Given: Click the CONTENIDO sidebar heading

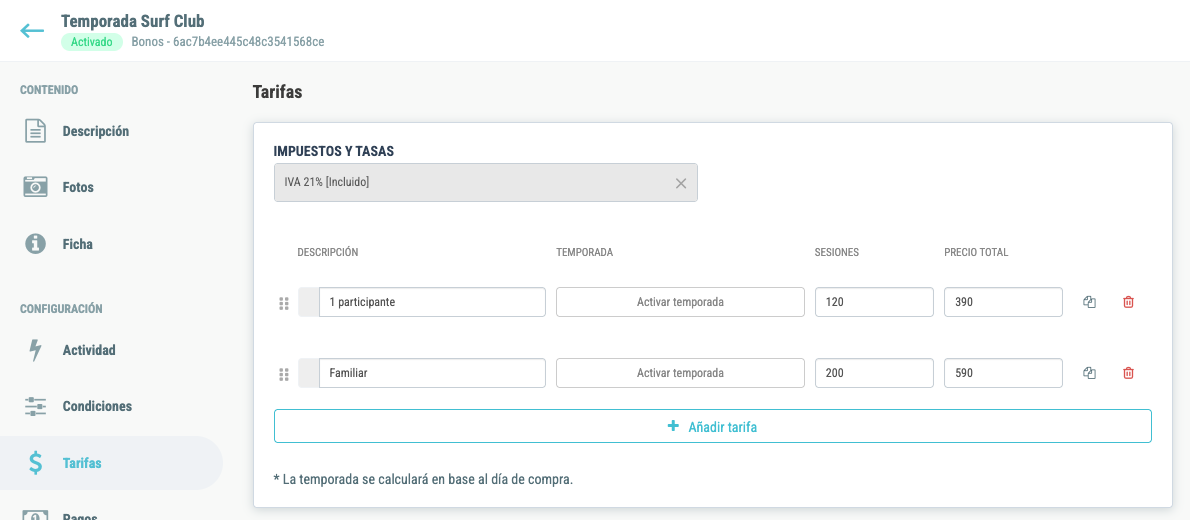Looking at the screenshot, I should [x=49, y=90].
